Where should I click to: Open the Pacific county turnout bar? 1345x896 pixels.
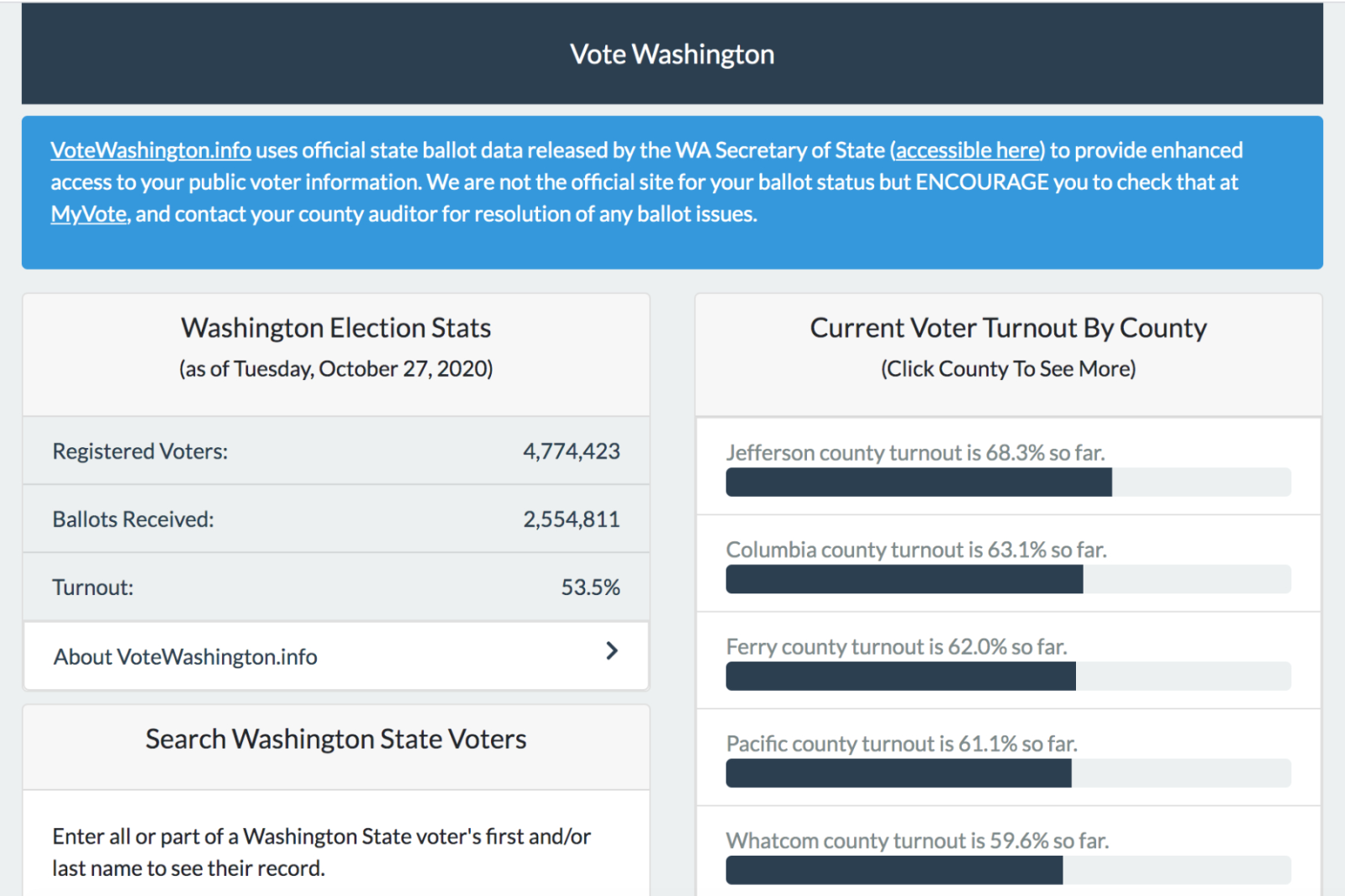(x=1007, y=773)
